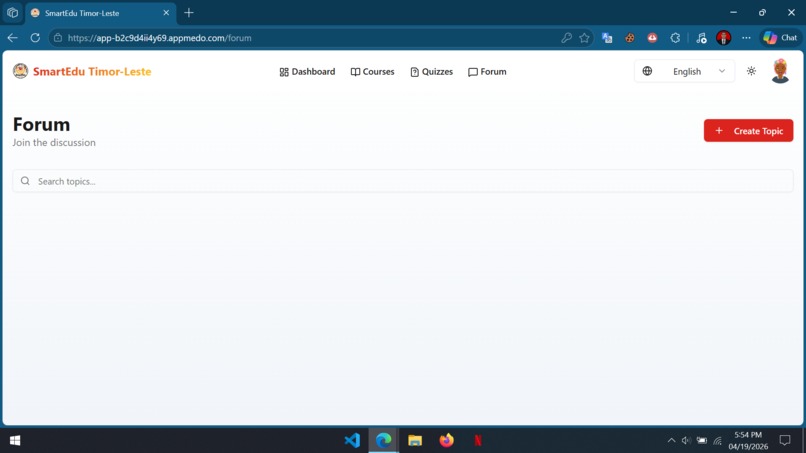Open the browser profile picture
This screenshot has width=806, height=453.
[x=723, y=38]
